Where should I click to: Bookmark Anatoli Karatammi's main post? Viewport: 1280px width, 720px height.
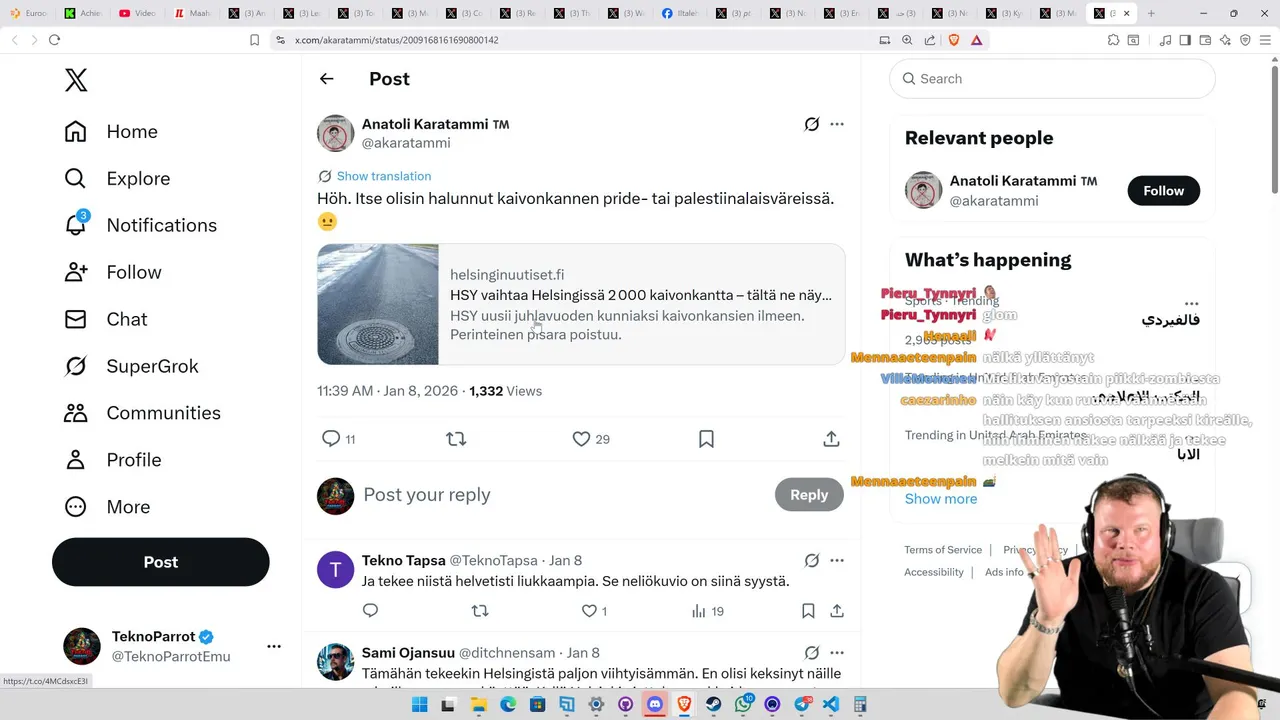tap(706, 438)
